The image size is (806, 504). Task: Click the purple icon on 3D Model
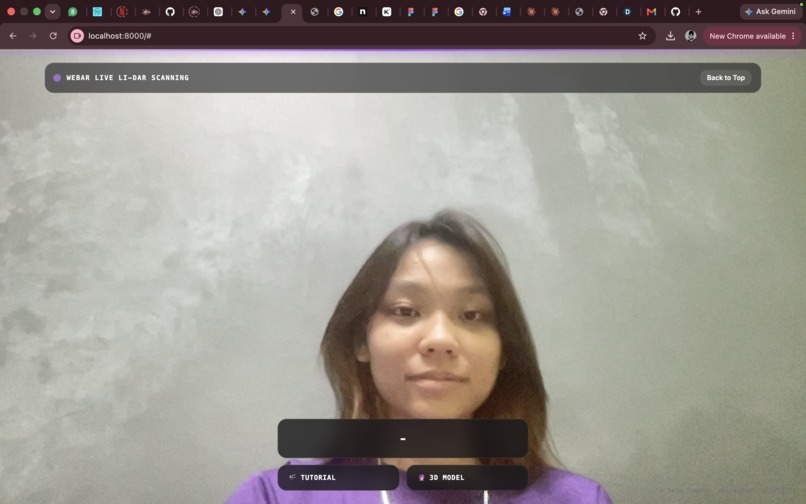point(422,477)
